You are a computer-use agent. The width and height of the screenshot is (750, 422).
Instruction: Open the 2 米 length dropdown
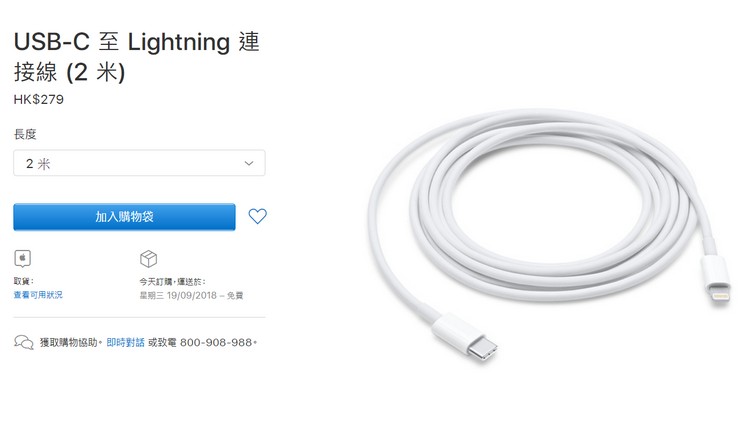[139, 163]
